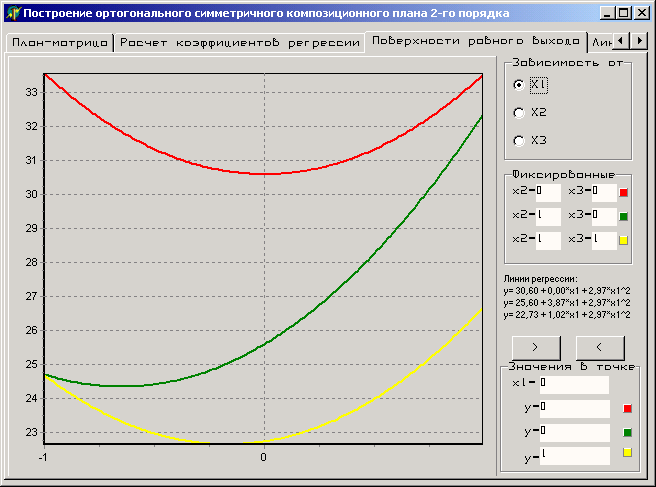This screenshot has width=656, height=487.
Task: Open the partially hidden Лин tab
Action: click(602, 43)
